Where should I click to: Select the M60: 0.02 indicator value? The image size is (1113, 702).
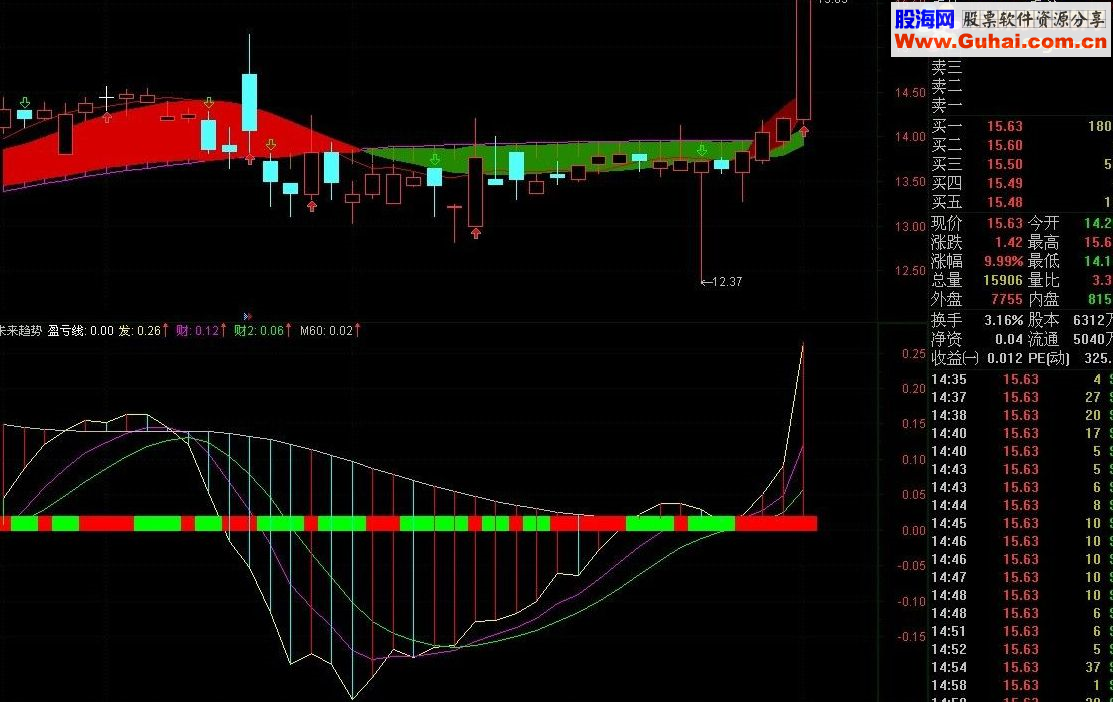tap(327, 331)
